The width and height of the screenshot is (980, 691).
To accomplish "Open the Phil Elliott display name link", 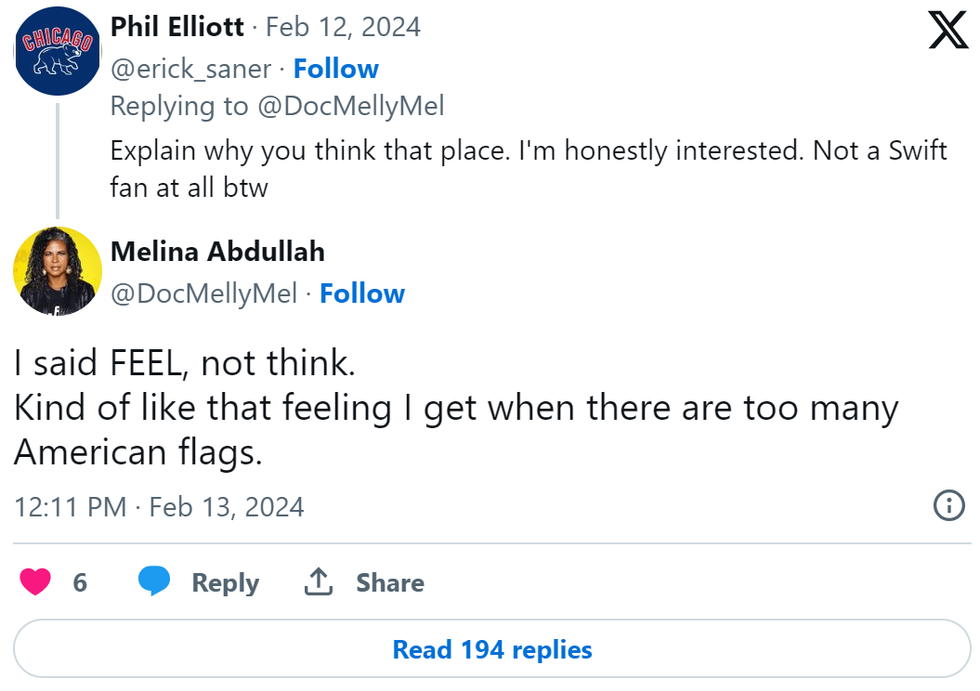I will click(177, 27).
